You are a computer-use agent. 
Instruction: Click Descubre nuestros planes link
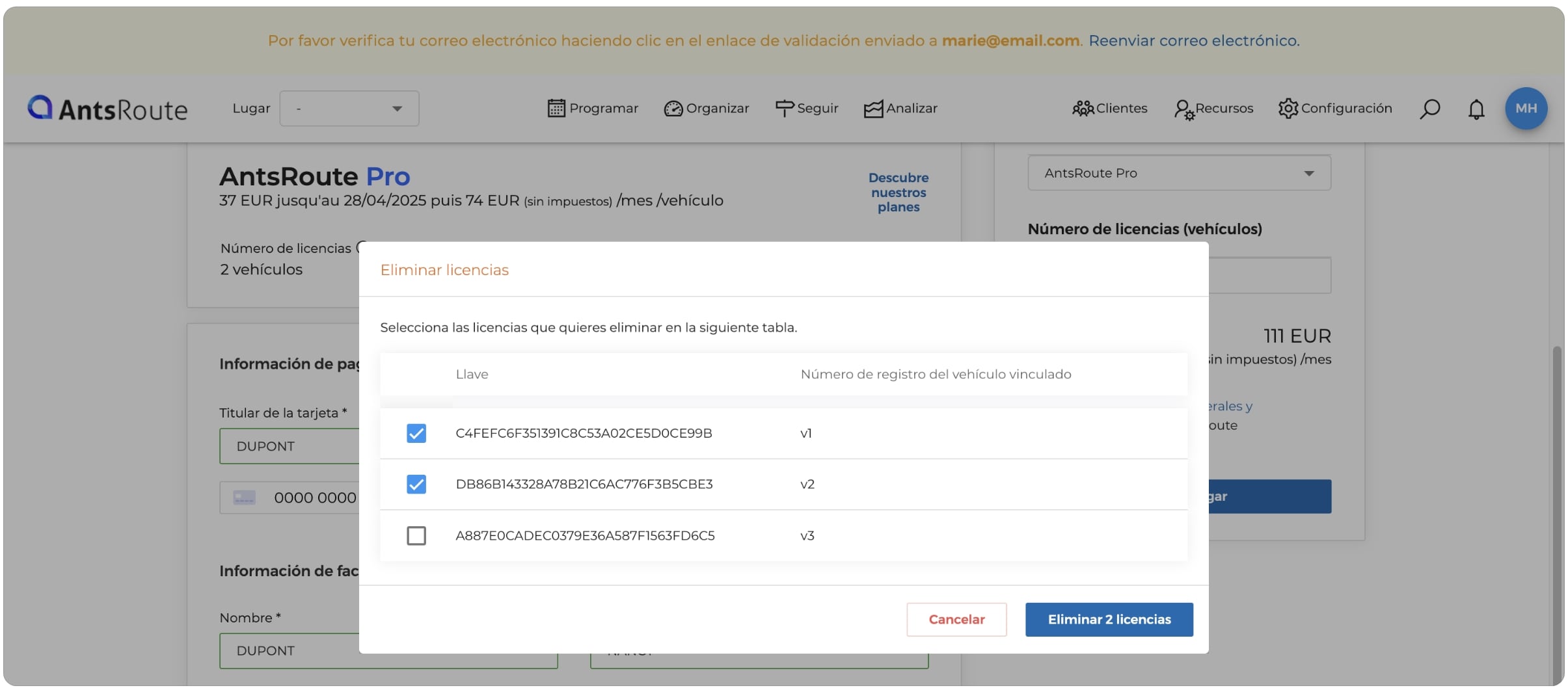pyautogui.click(x=899, y=192)
